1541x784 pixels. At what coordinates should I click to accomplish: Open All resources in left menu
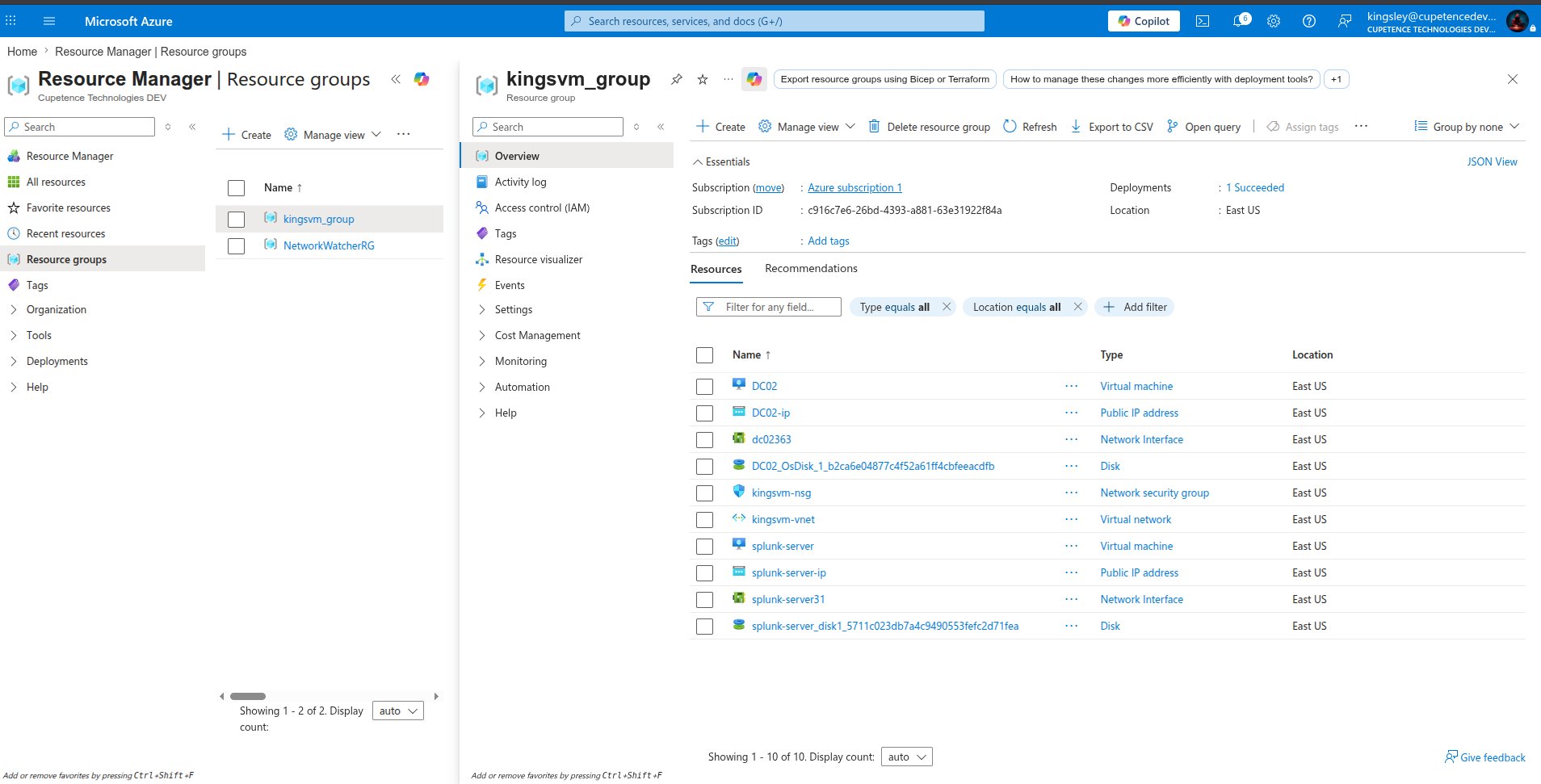pyautogui.click(x=56, y=182)
